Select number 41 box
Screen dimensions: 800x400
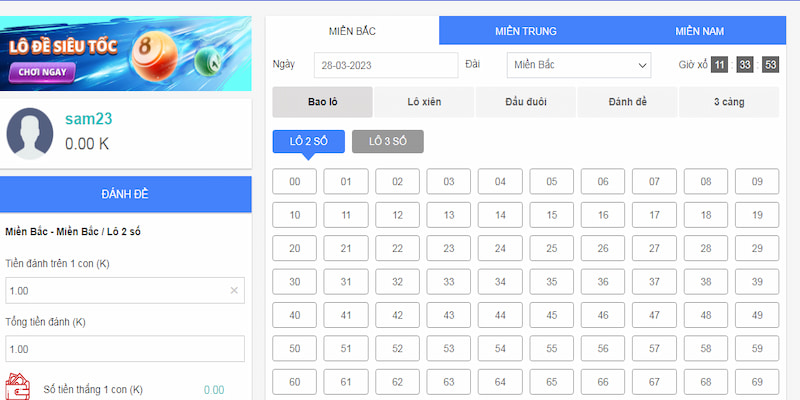coord(346,315)
